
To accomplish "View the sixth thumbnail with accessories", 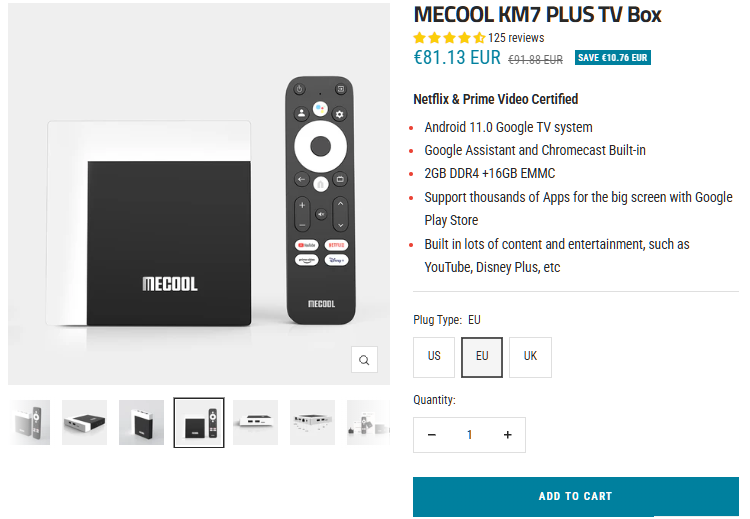I will tap(312, 423).
